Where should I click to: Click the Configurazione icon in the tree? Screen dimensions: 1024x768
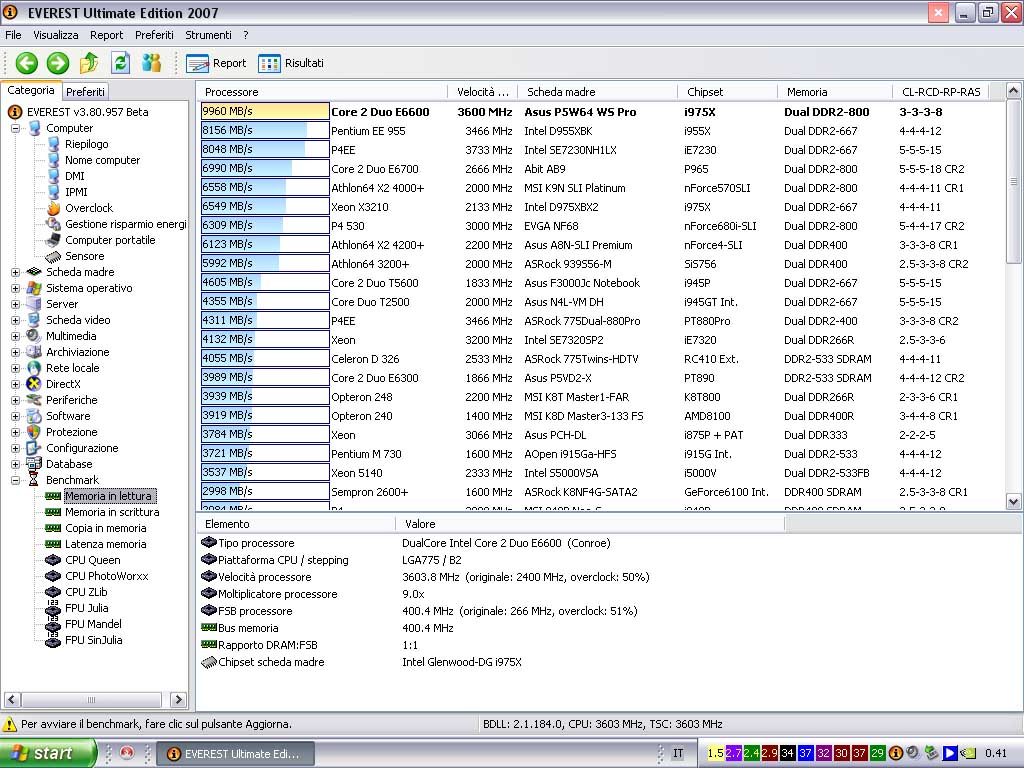coord(34,448)
